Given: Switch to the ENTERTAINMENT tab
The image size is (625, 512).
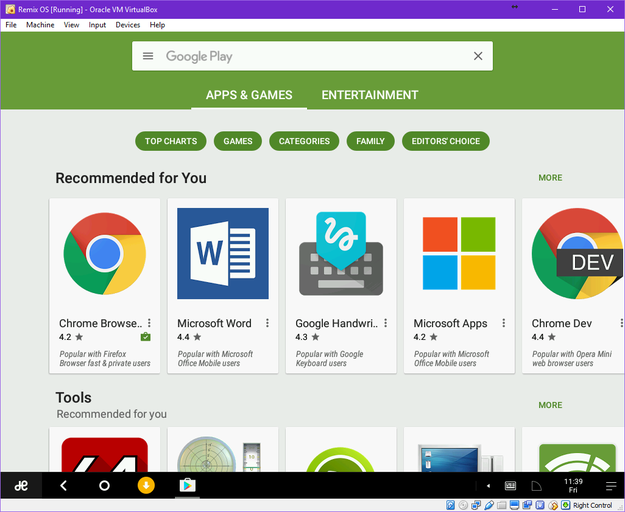Looking at the screenshot, I should click(370, 95).
